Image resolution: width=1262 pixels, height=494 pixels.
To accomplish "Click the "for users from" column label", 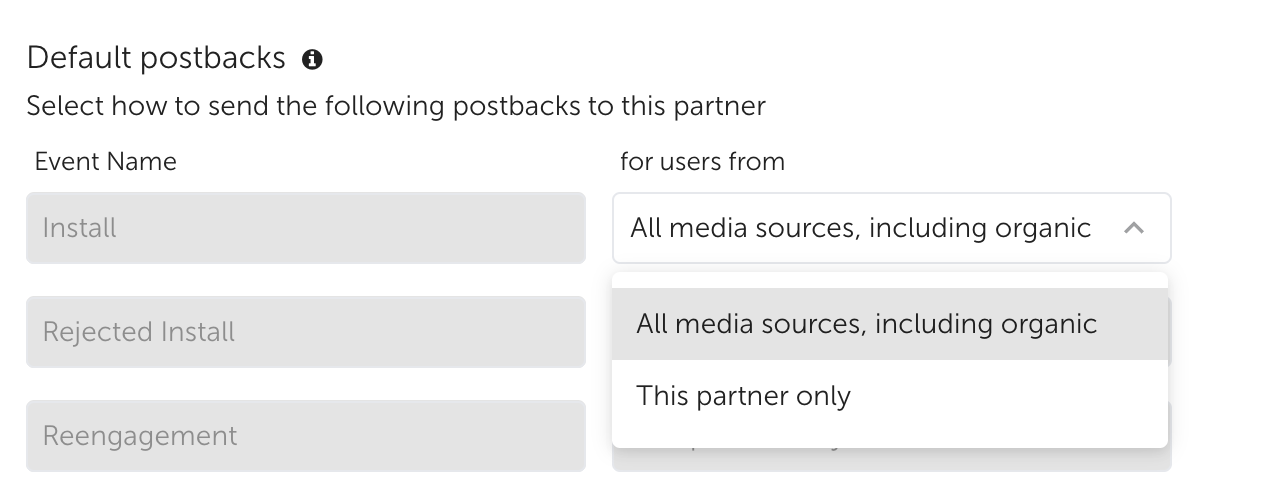I will pyautogui.click(x=702, y=161).
